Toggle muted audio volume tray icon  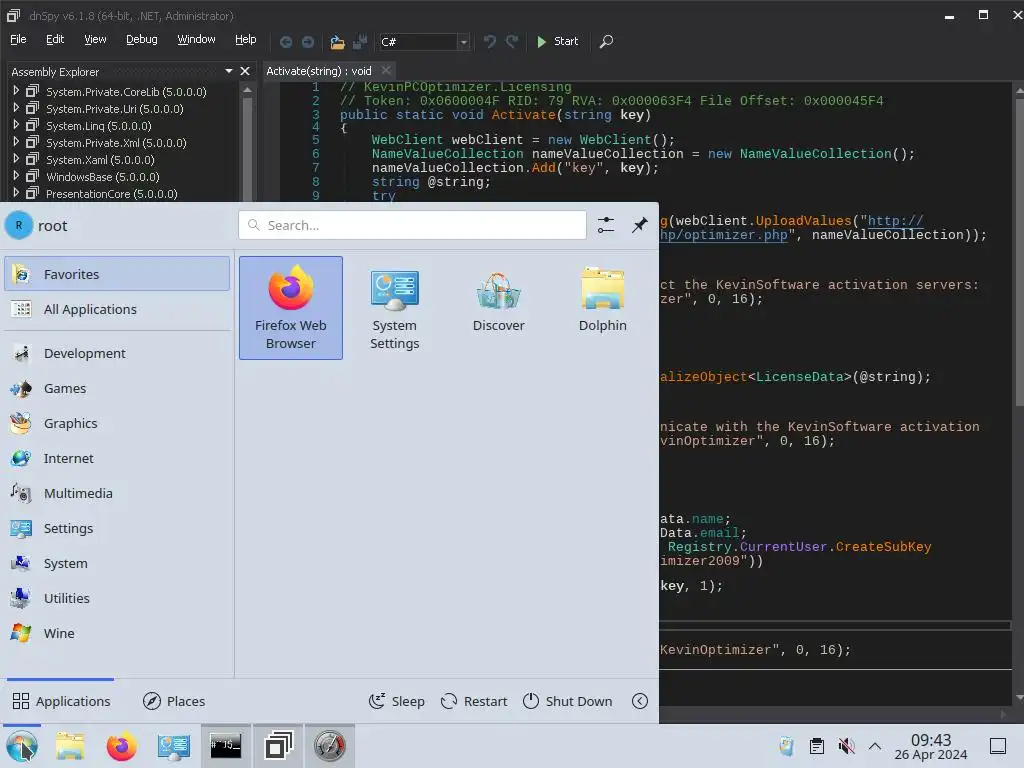[846, 746]
